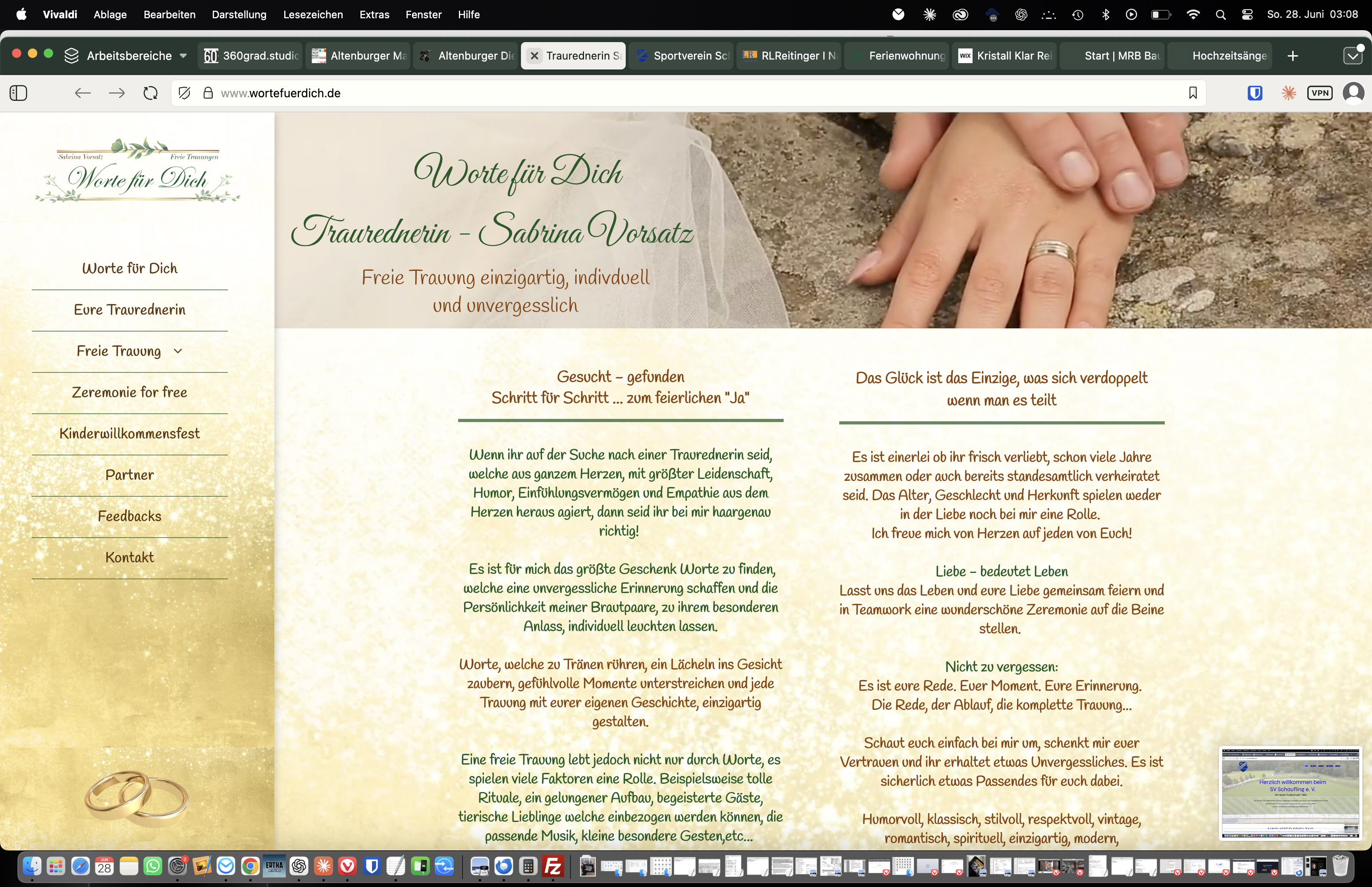Open the Lesezeichen menu
Viewport: 1372px width, 887px height.
coord(312,14)
